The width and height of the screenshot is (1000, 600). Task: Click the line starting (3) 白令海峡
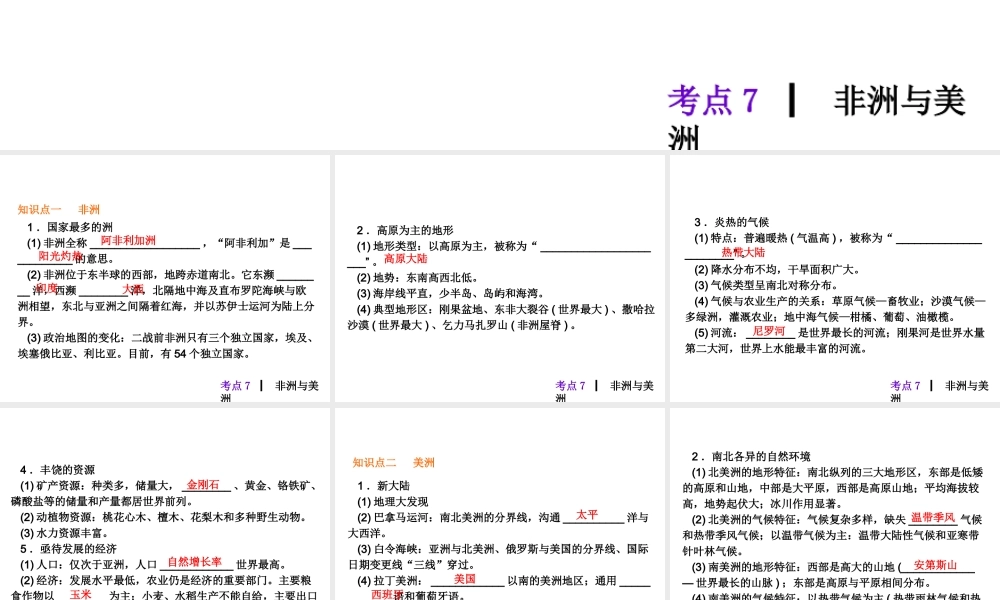498,556
